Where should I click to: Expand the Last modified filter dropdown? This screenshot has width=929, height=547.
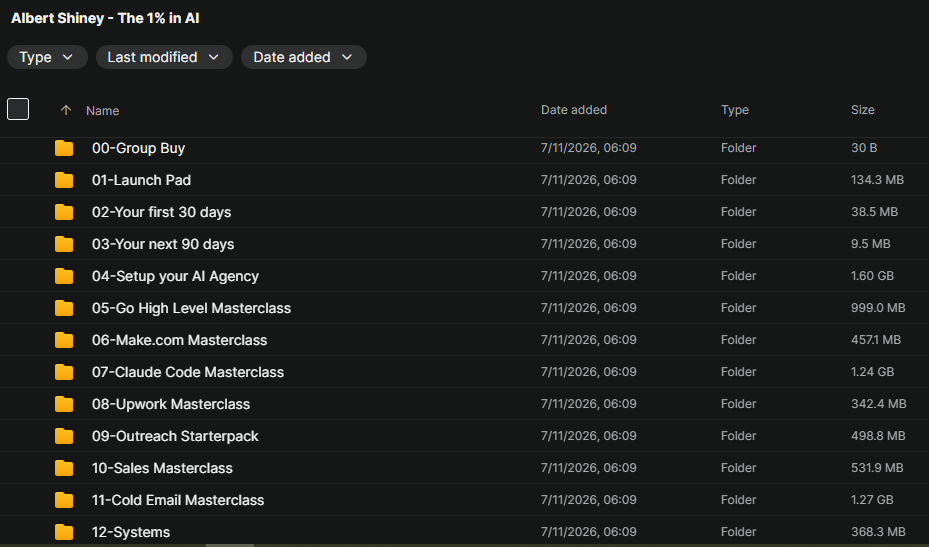click(164, 57)
